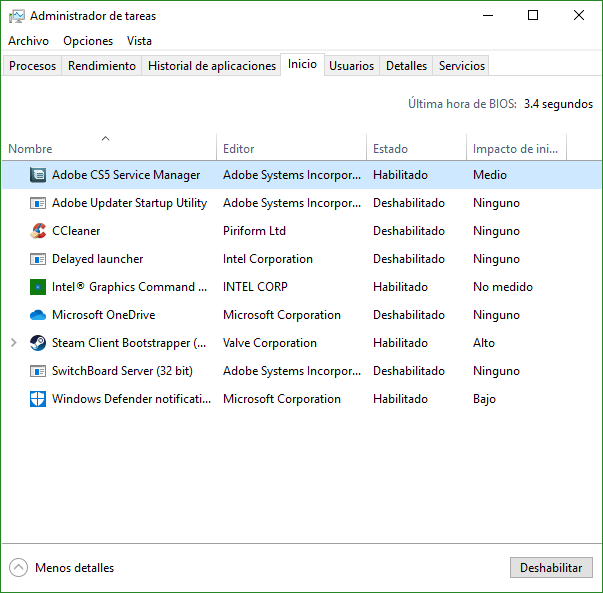Click the Menos detalles label
The height and width of the screenshot is (593, 603).
(x=75, y=568)
